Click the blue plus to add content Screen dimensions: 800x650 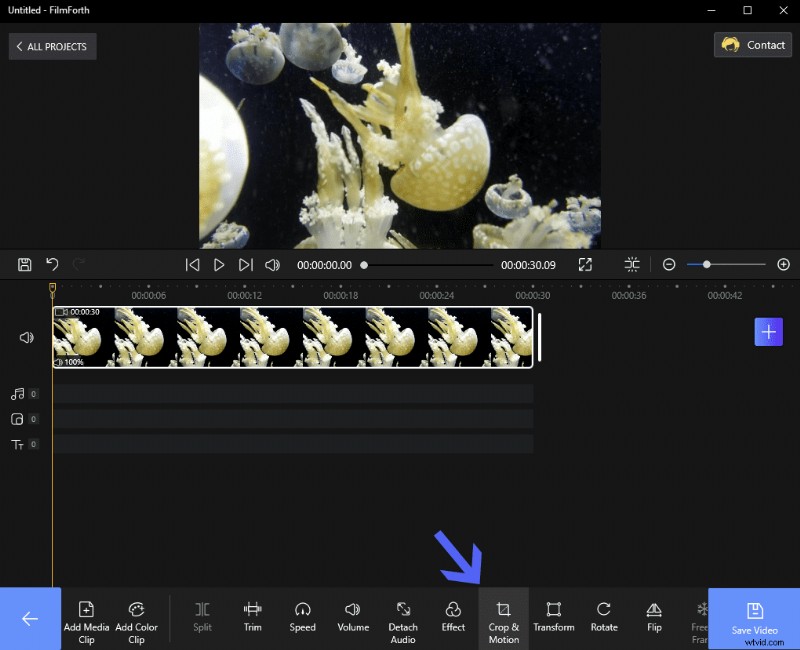point(768,331)
